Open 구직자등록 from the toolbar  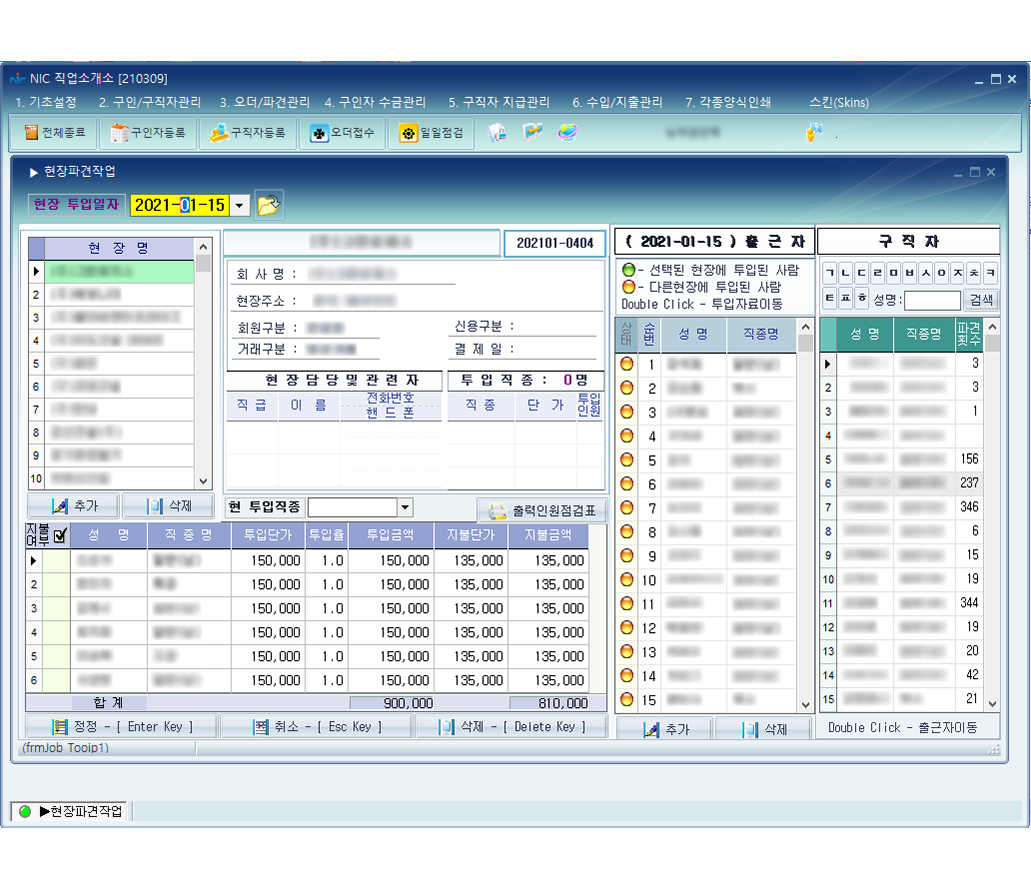coord(247,133)
